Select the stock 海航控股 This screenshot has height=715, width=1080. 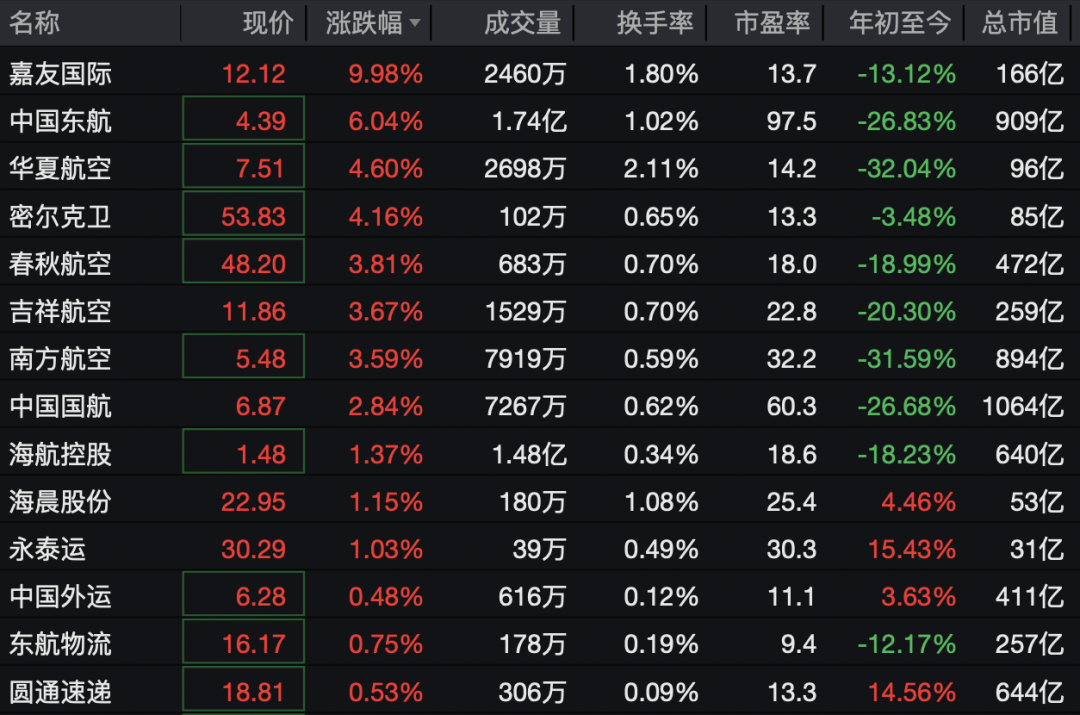pyautogui.click(x=61, y=454)
